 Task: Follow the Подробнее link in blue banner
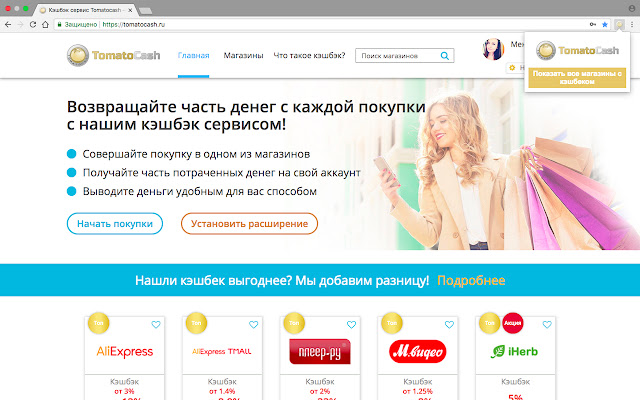point(471,280)
